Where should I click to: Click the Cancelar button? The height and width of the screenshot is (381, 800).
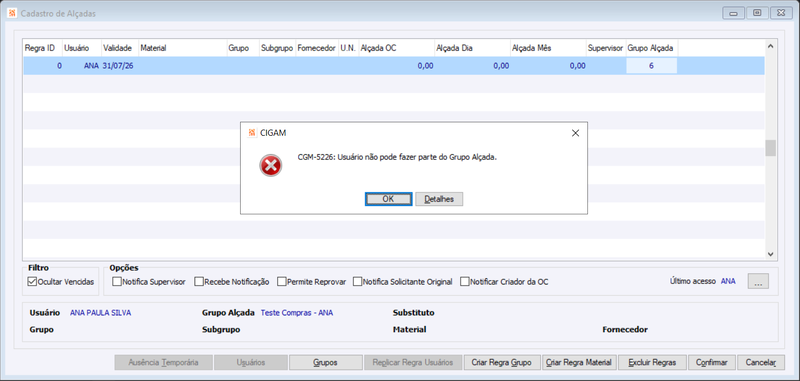click(x=761, y=363)
